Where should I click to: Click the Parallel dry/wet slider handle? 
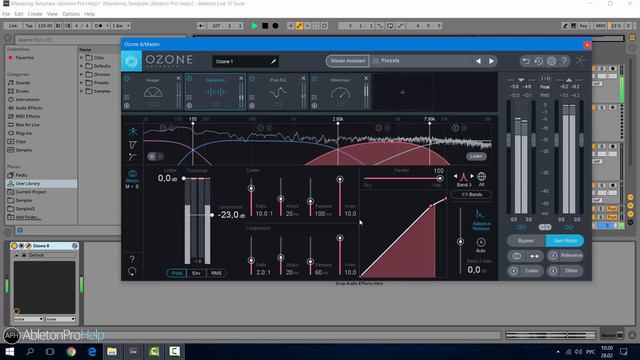coord(440,178)
